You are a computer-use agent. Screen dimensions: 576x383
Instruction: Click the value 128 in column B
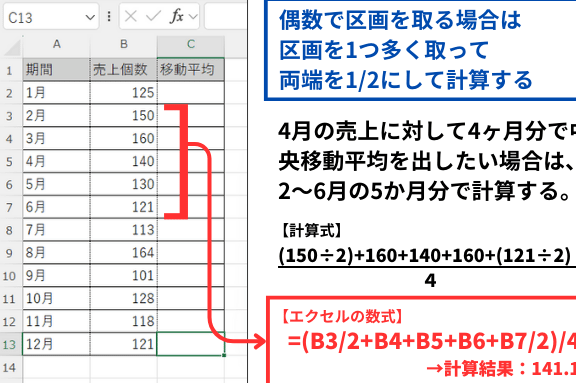(124, 298)
